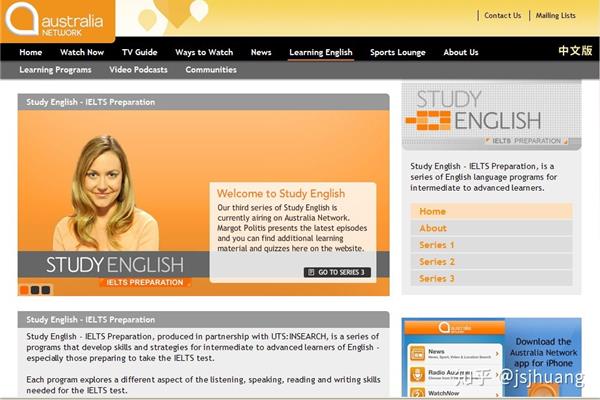
Task: Open Sports Lounge section
Action: pos(398,52)
